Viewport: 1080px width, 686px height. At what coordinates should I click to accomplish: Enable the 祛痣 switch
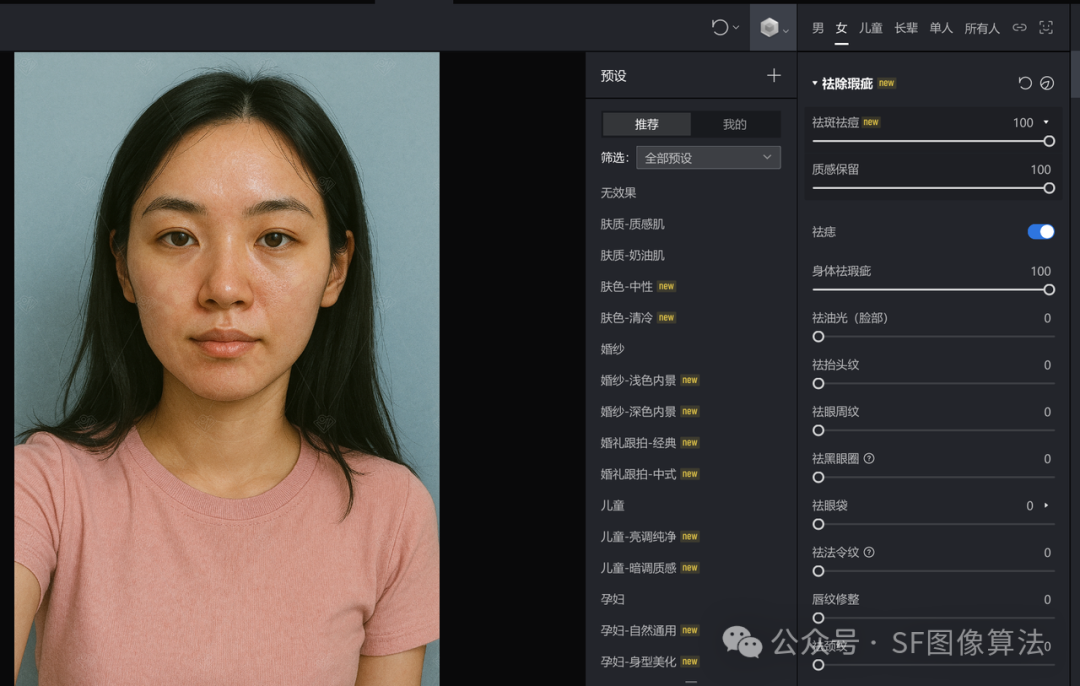[x=1040, y=231]
